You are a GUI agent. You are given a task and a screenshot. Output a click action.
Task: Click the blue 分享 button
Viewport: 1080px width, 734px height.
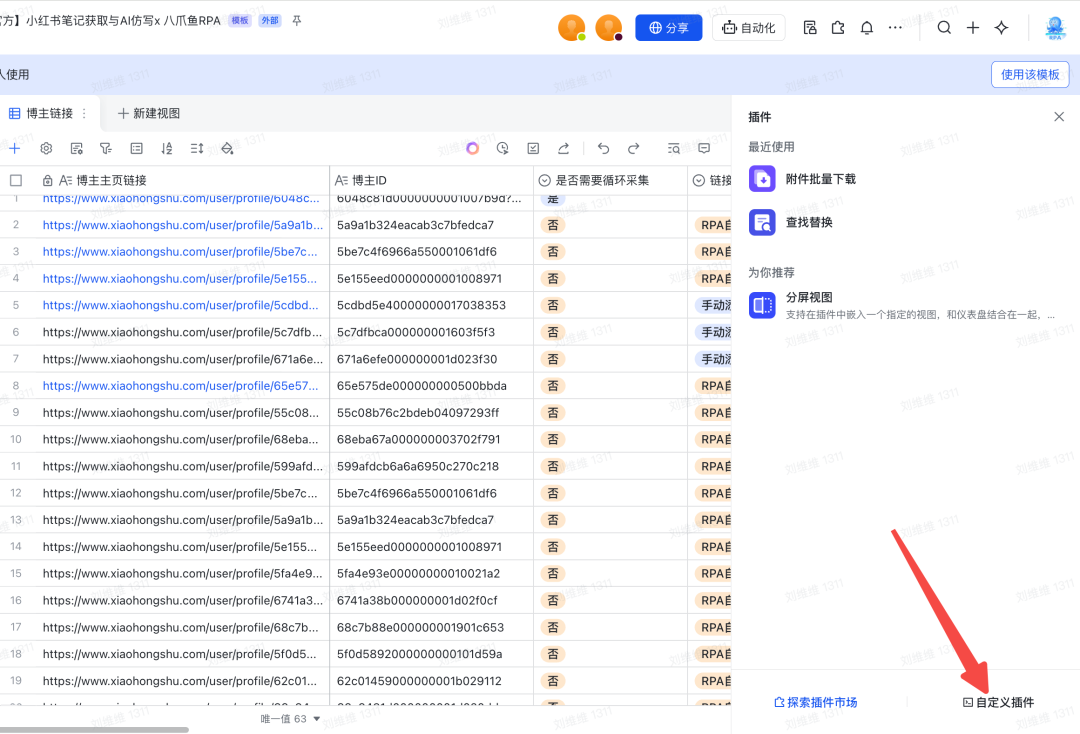[x=669, y=28]
